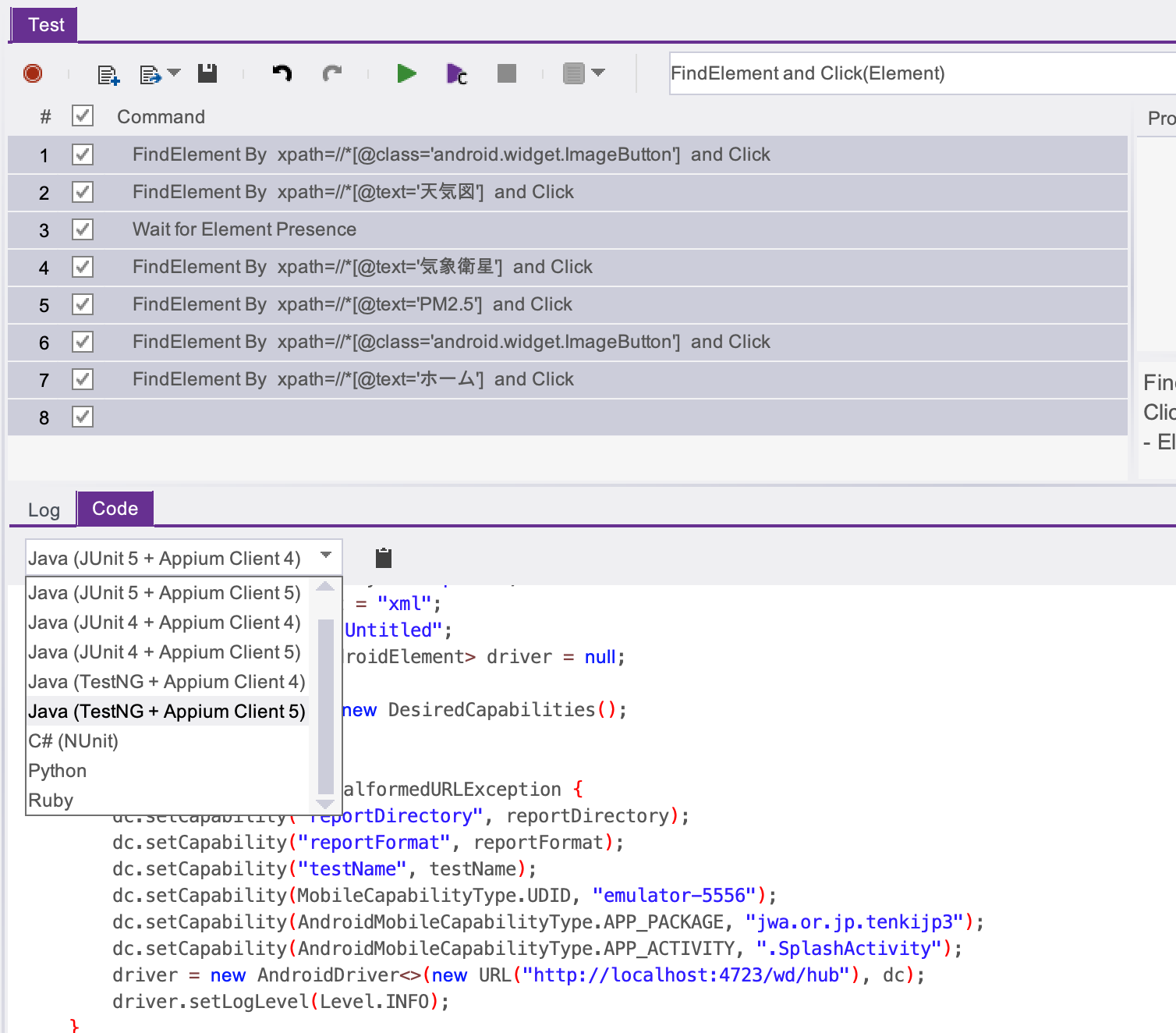Open the export script dropdown arrow

[x=174, y=73]
